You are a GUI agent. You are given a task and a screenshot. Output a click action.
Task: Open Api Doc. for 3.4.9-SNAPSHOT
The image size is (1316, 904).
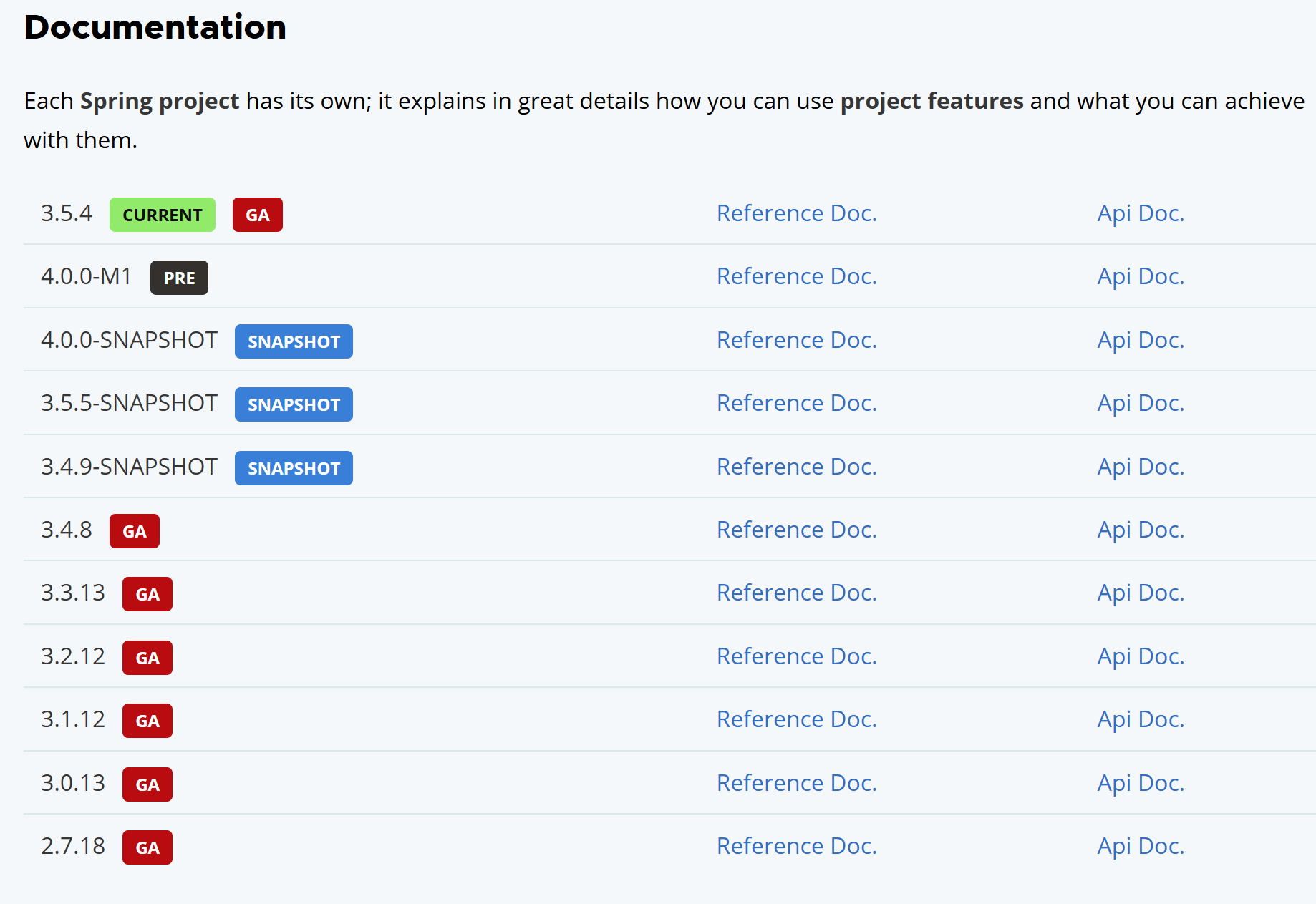pyautogui.click(x=1141, y=467)
